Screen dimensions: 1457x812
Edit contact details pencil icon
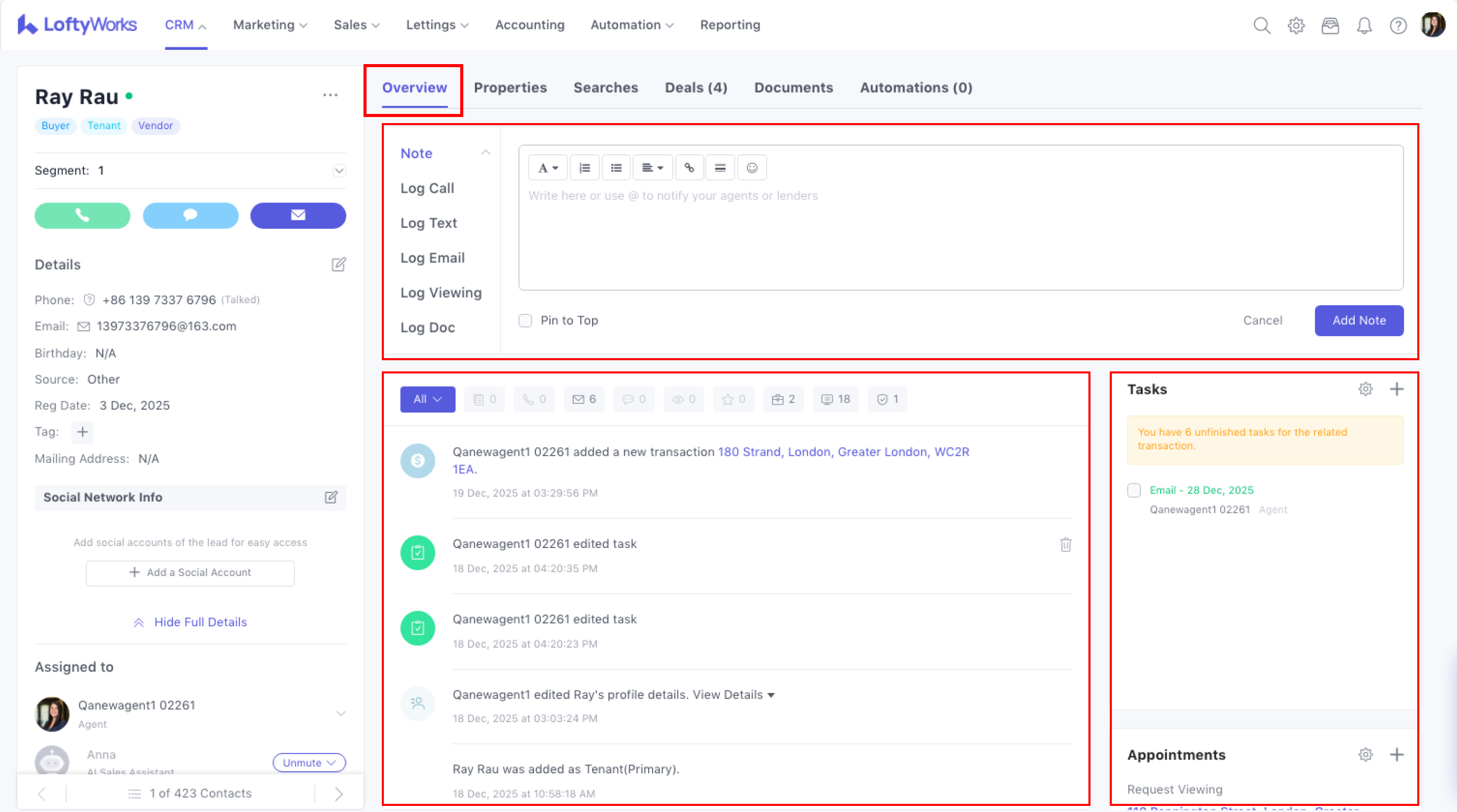pos(338,265)
